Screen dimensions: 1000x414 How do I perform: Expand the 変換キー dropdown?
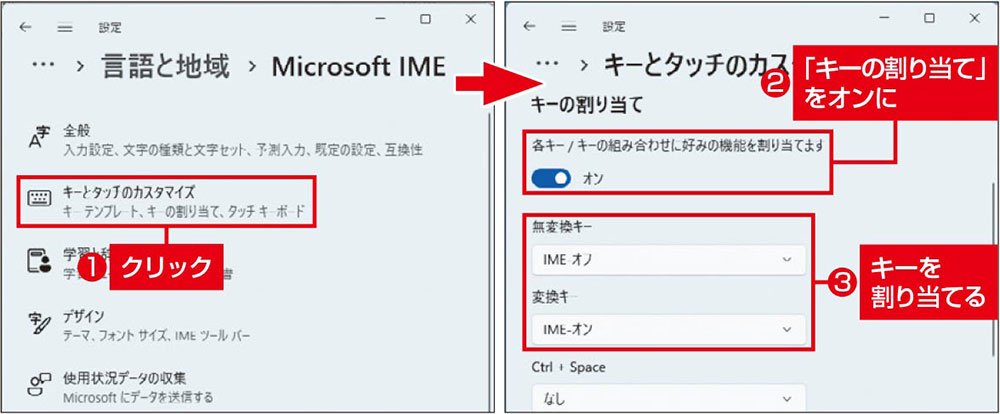pyautogui.click(x=668, y=330)
